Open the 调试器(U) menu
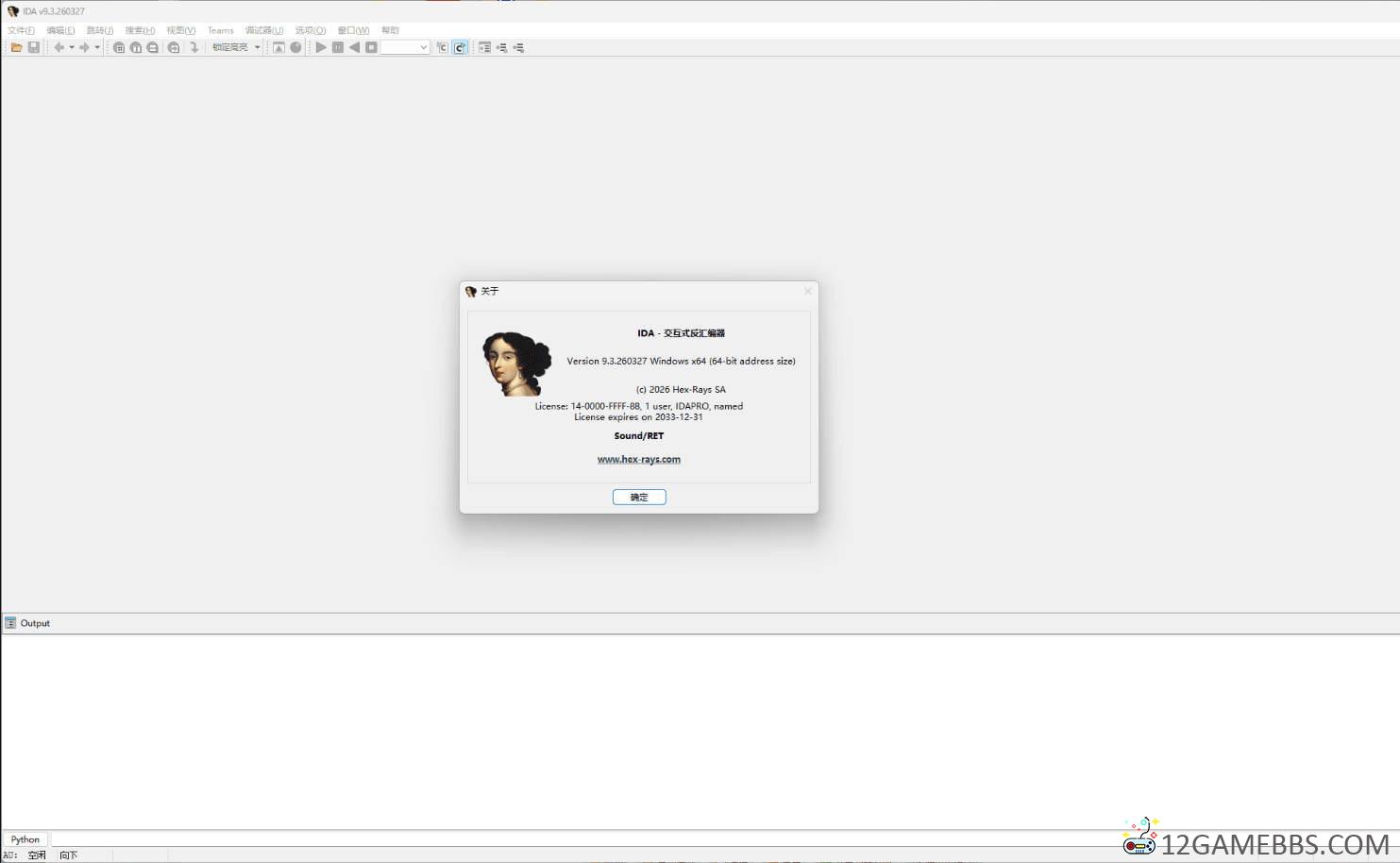1400x863 pixels. [264, 30]
